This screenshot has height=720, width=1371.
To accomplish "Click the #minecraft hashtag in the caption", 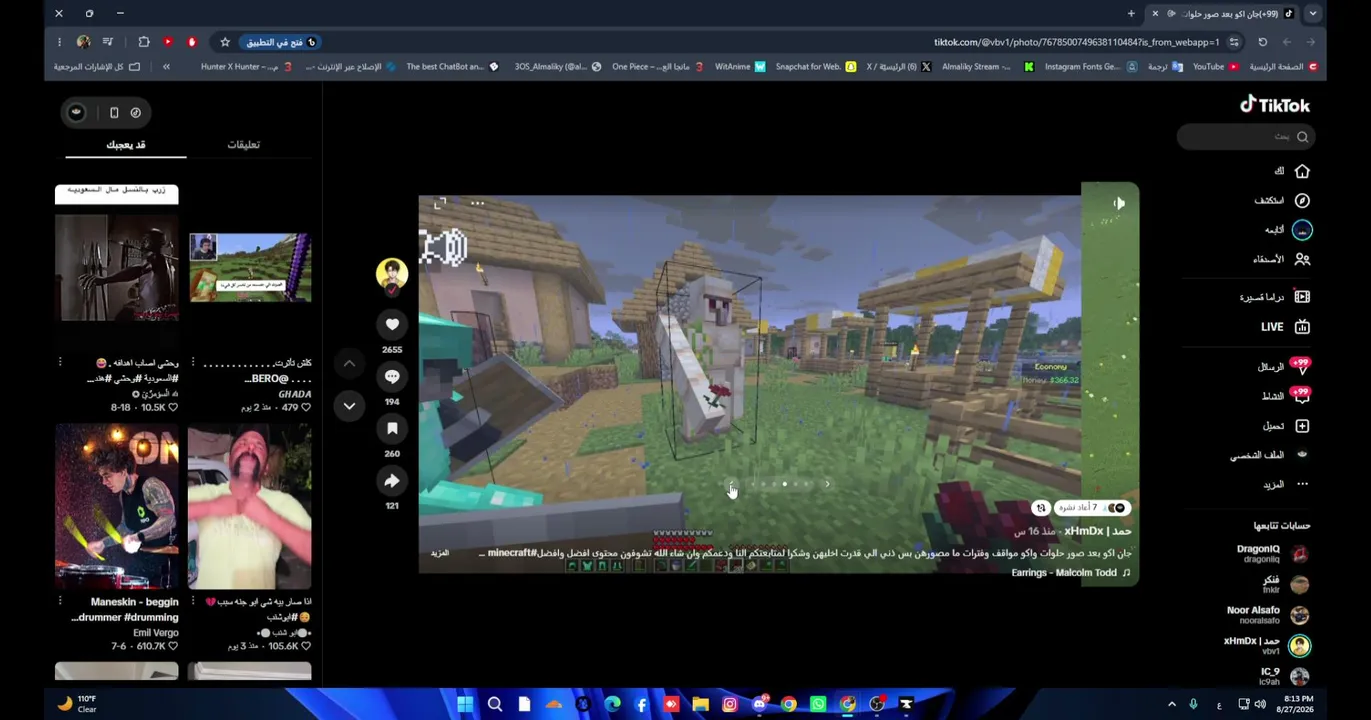I will (512, 553).
